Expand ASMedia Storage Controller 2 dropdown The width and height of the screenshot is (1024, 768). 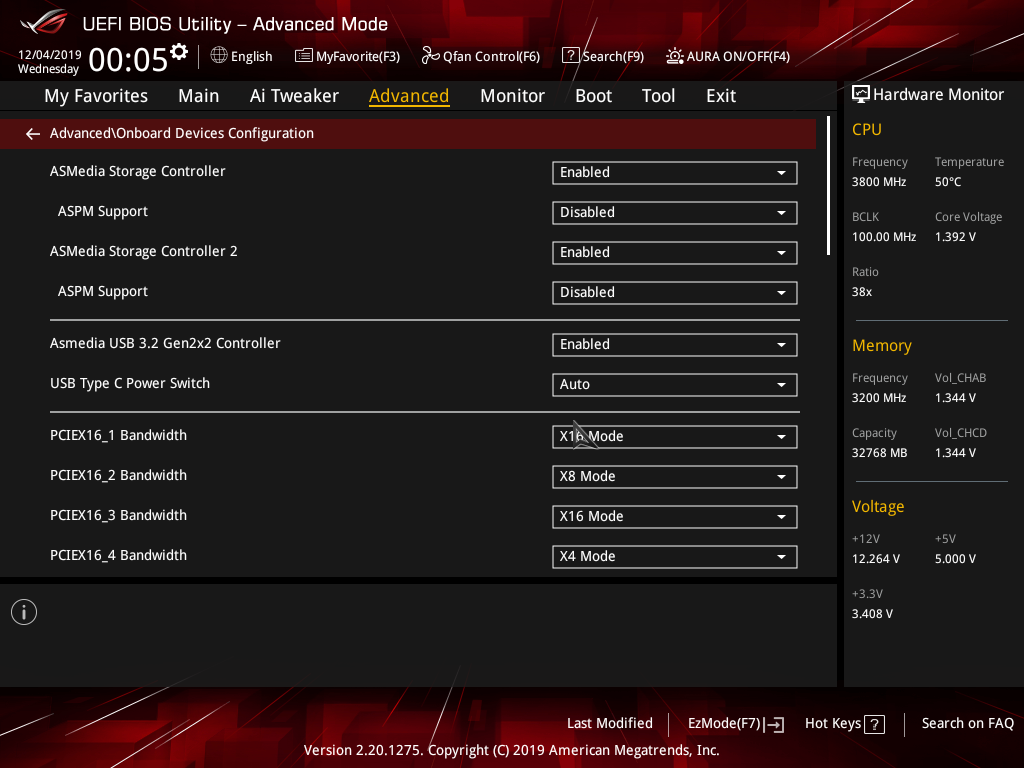click(675, 253)
